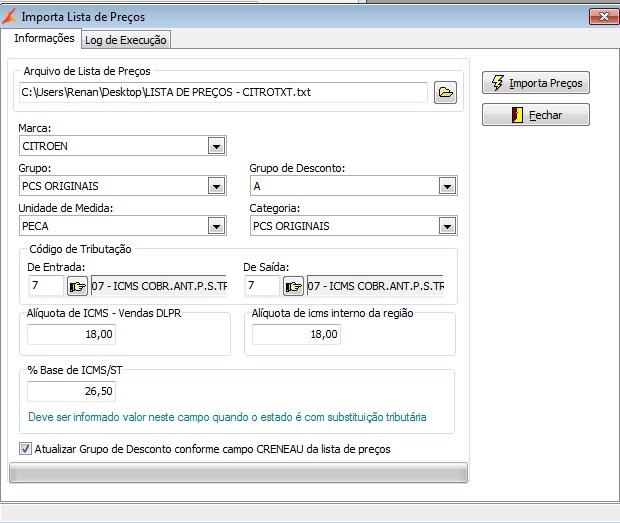Viewport: 620px width, 523px height.
Task: Click the De Entrada tax code lookup icon
Action: pos(77,286)
